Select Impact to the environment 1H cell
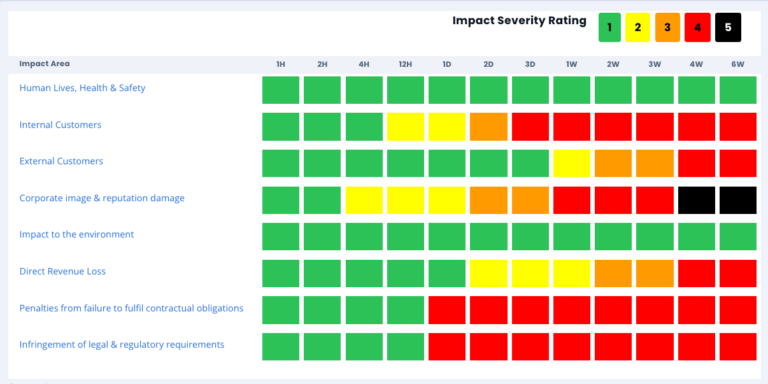The image size is (768, 384). coord(281,237)
